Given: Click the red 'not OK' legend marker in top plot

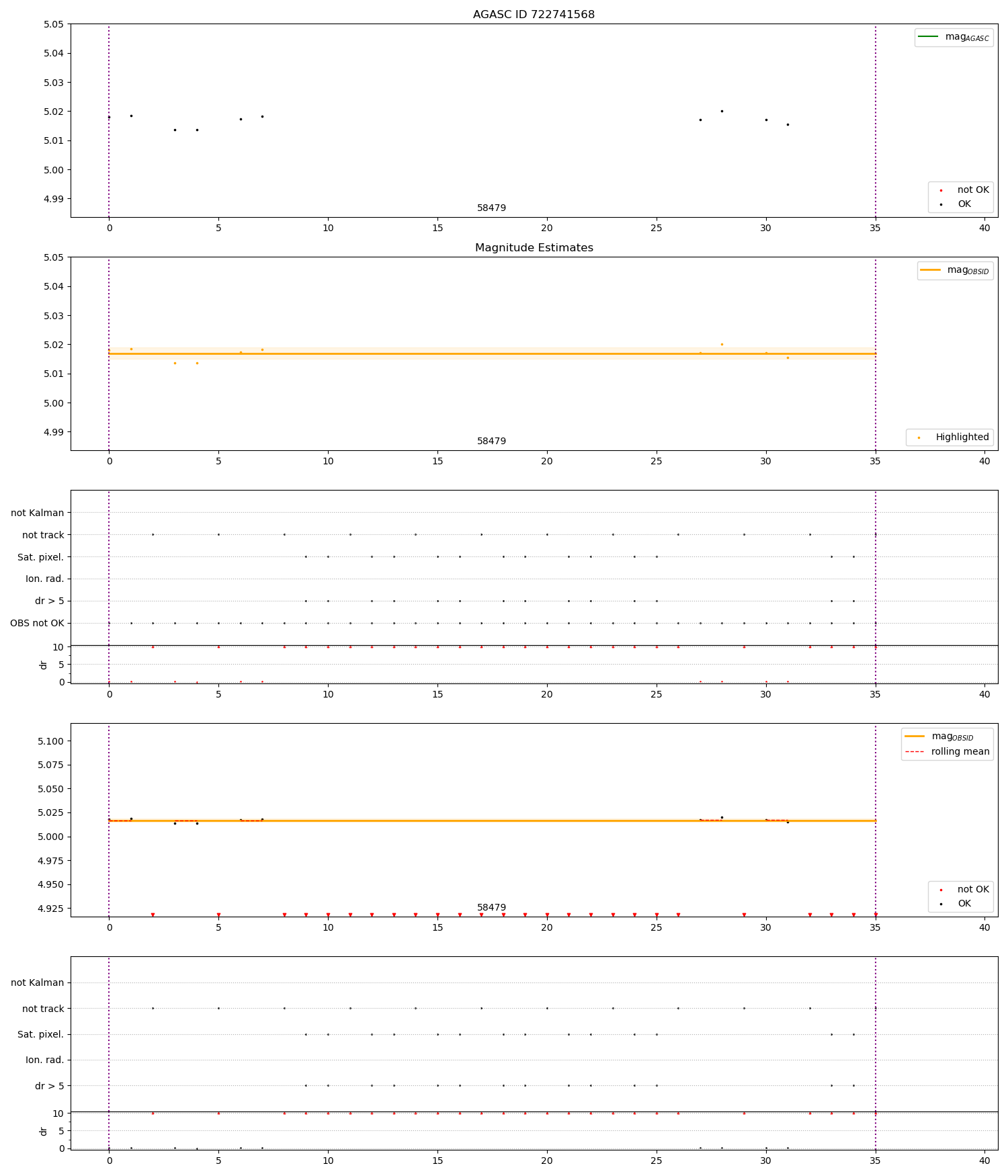Looking at the screenshot, I should pos(941,190).
